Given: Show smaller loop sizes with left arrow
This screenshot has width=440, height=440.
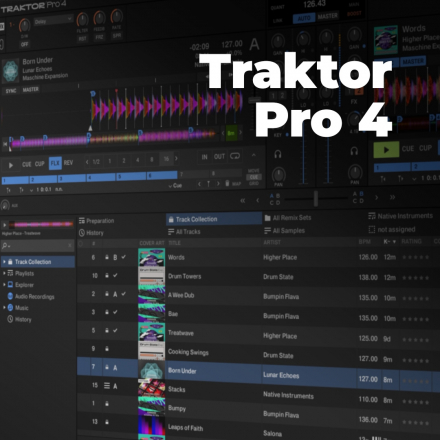Looking at the screenshot, I should [x=87, y=162].
